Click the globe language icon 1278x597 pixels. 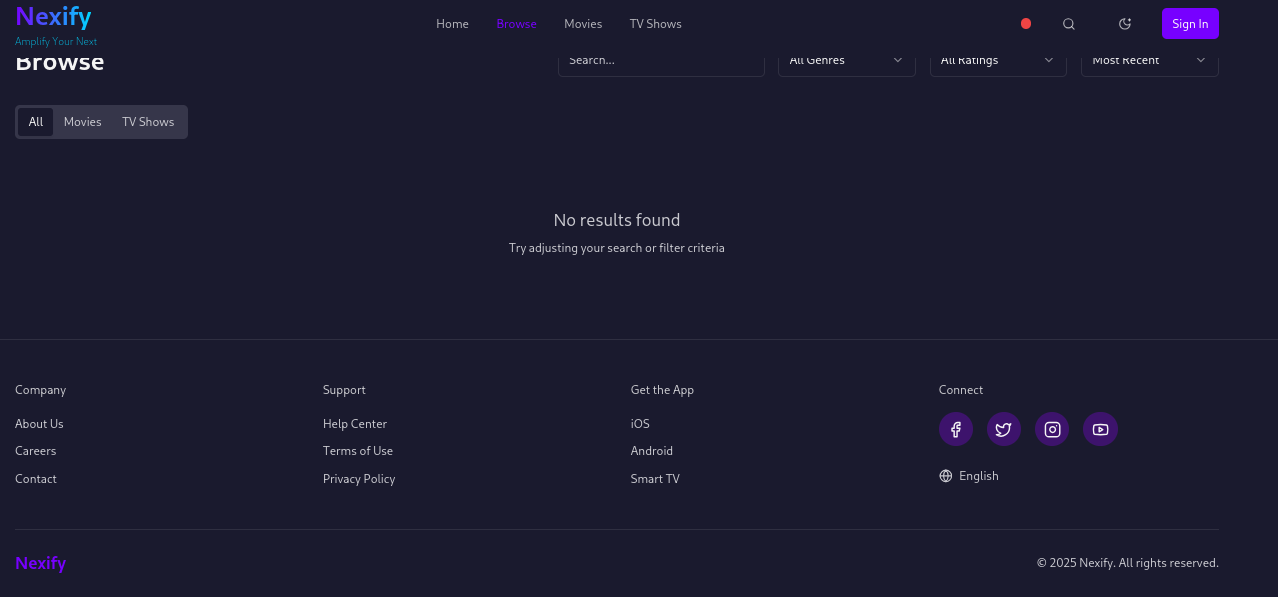(x=946, y=476)
